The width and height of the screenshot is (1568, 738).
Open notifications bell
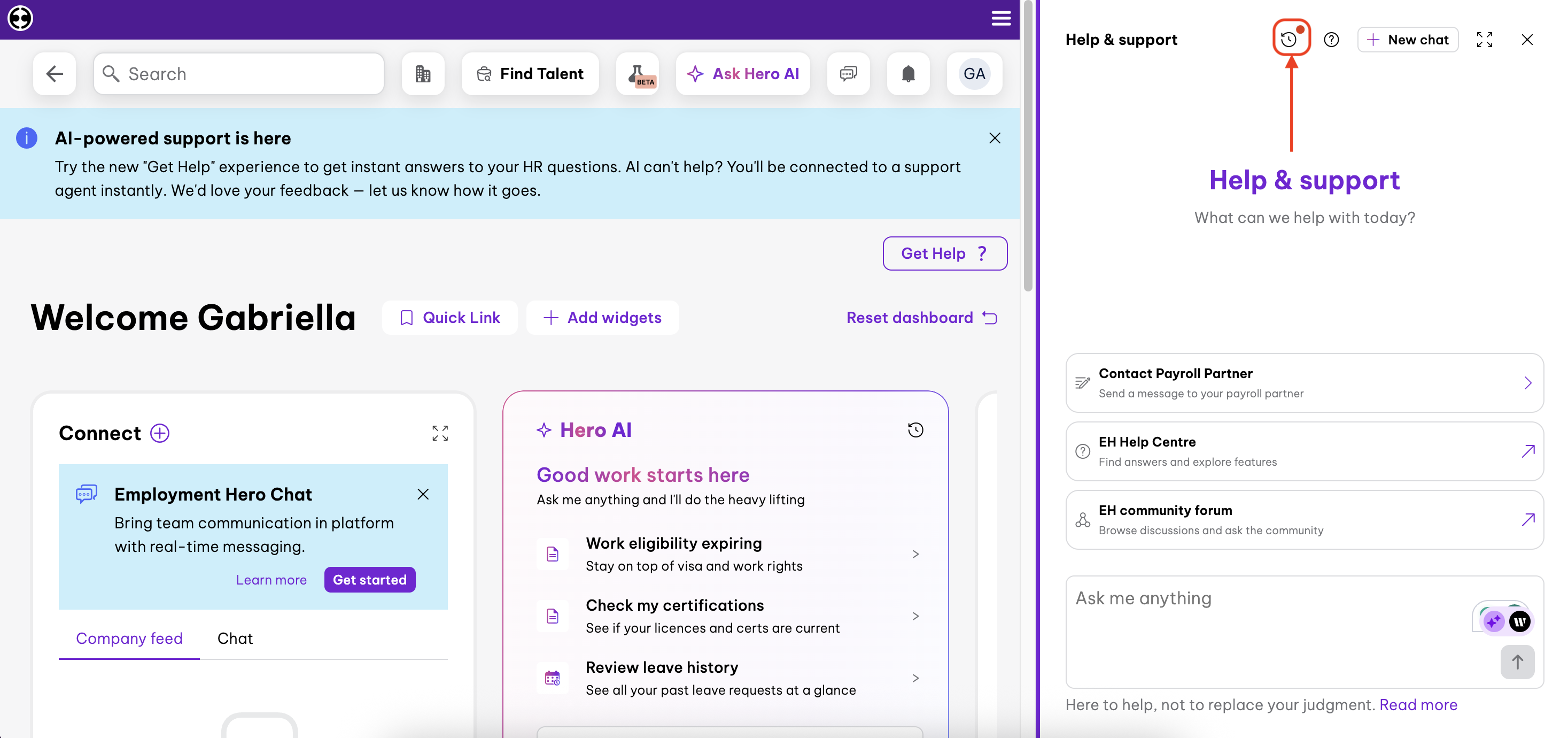(x=908, y=74)
